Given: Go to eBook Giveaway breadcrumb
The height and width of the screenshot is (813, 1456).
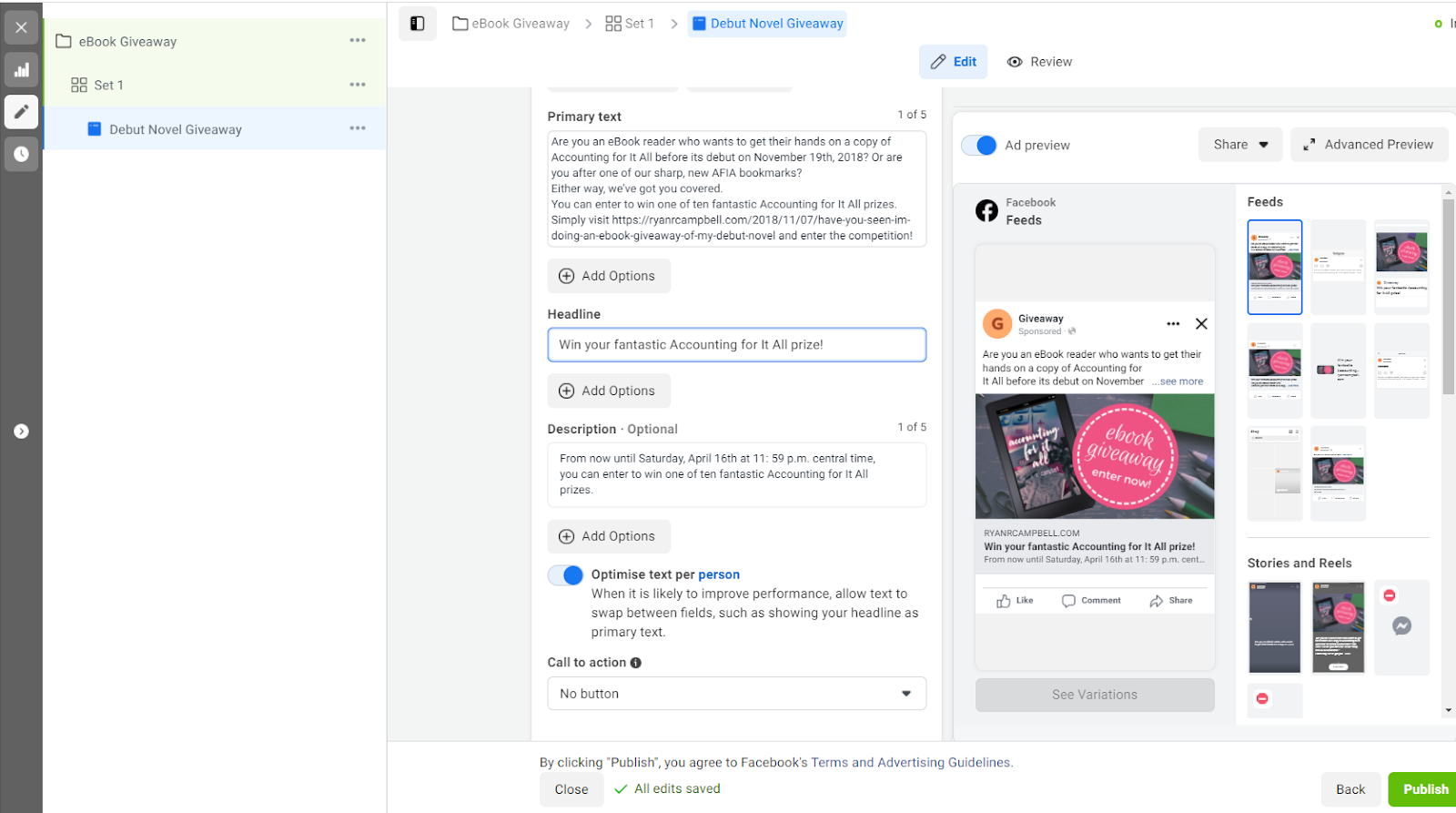Looking at the screenshot, I should tap(511, 24).
